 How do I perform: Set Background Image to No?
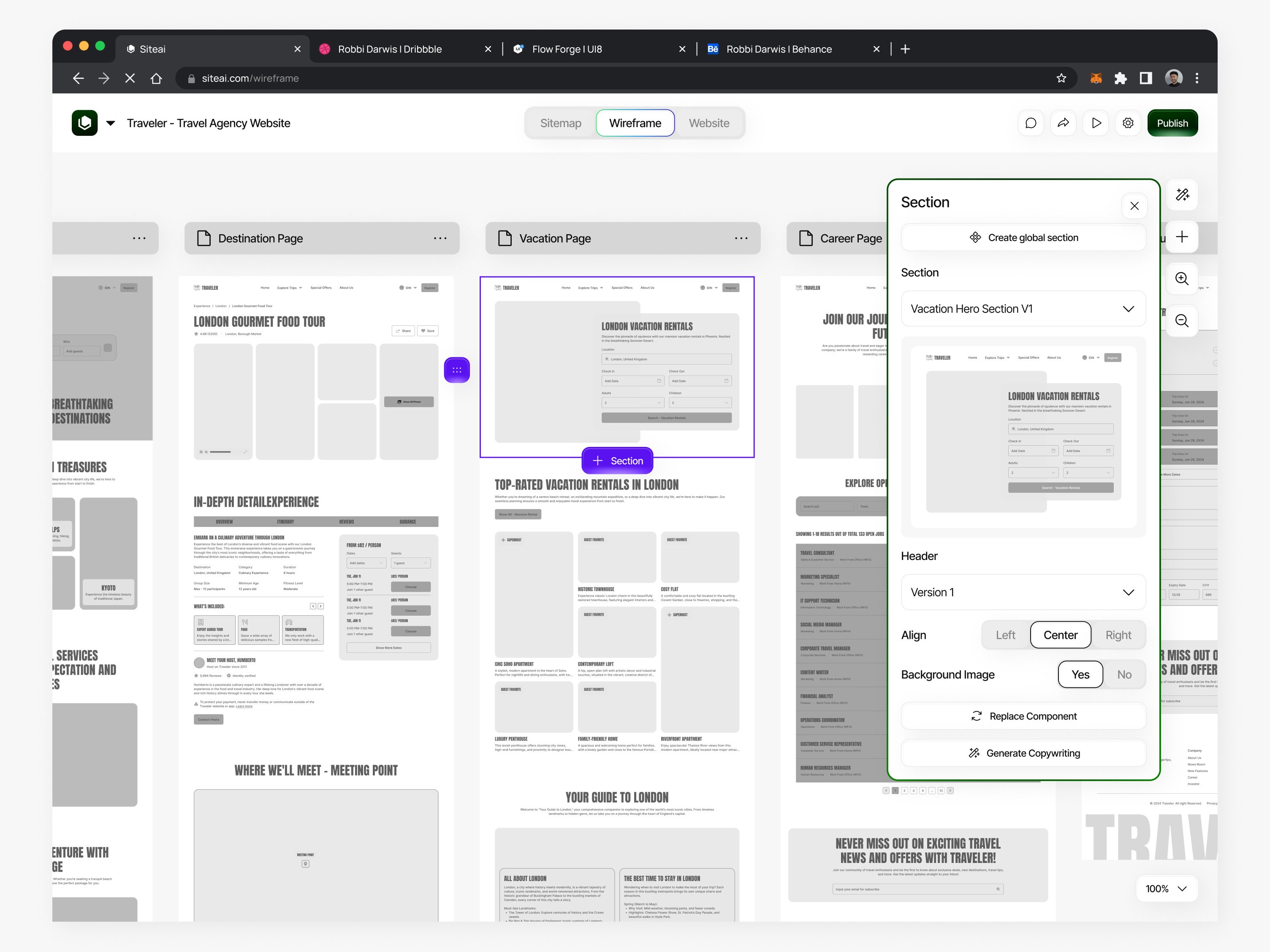(1123, 674)
